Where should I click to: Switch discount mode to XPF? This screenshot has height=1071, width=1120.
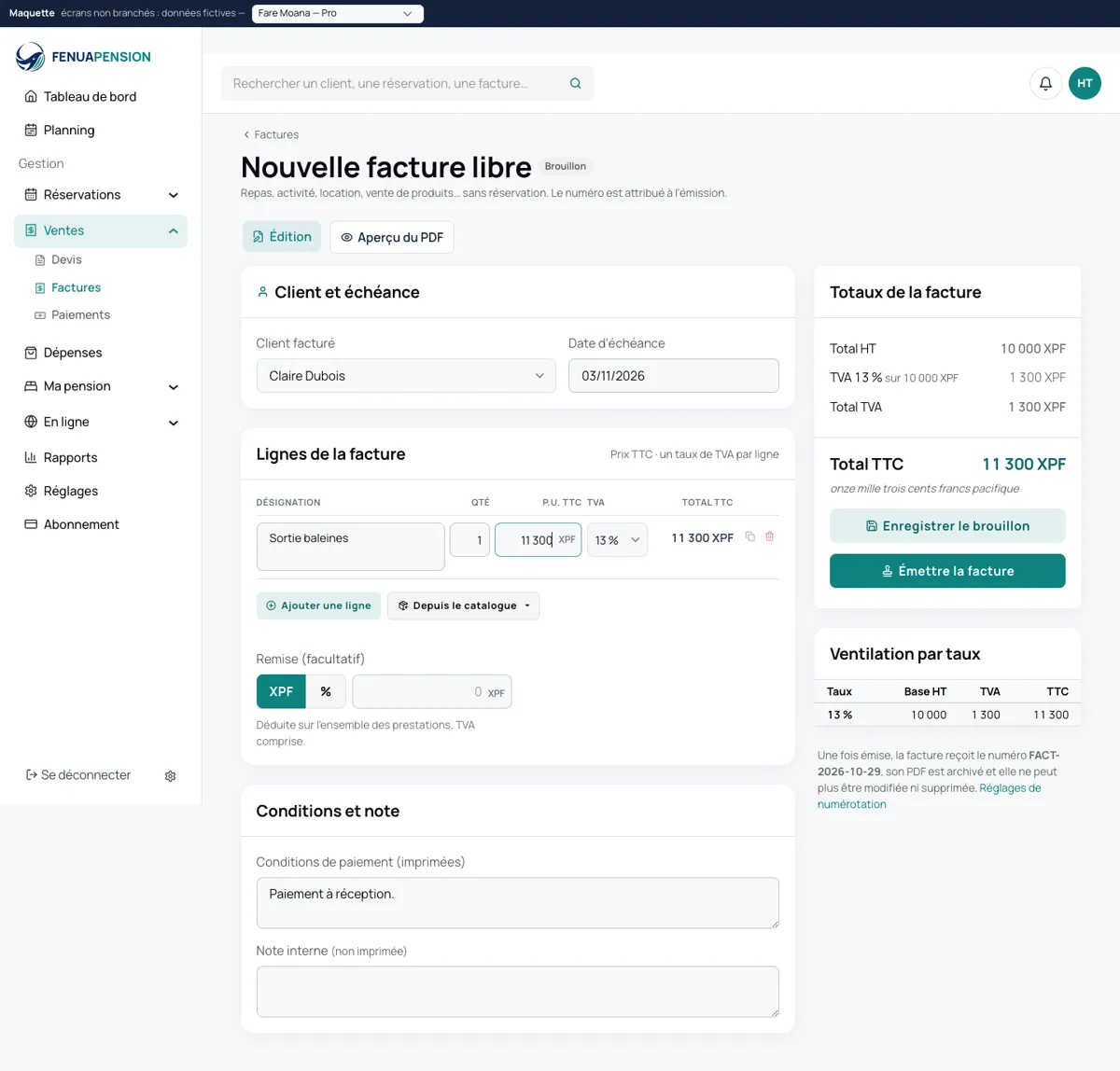click(281, 691)
